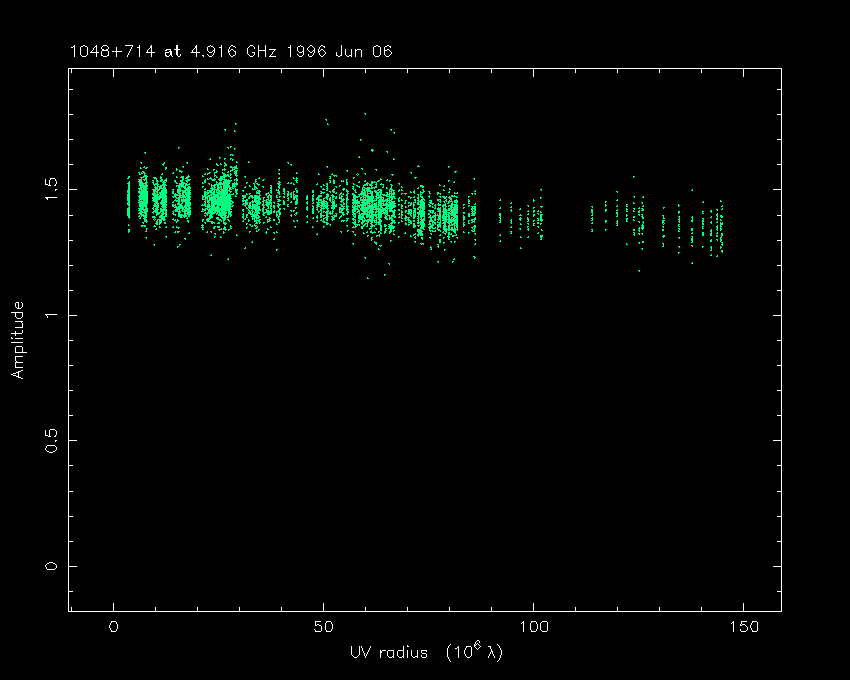Click the x-axis tick label "50"

pos(323,627)
